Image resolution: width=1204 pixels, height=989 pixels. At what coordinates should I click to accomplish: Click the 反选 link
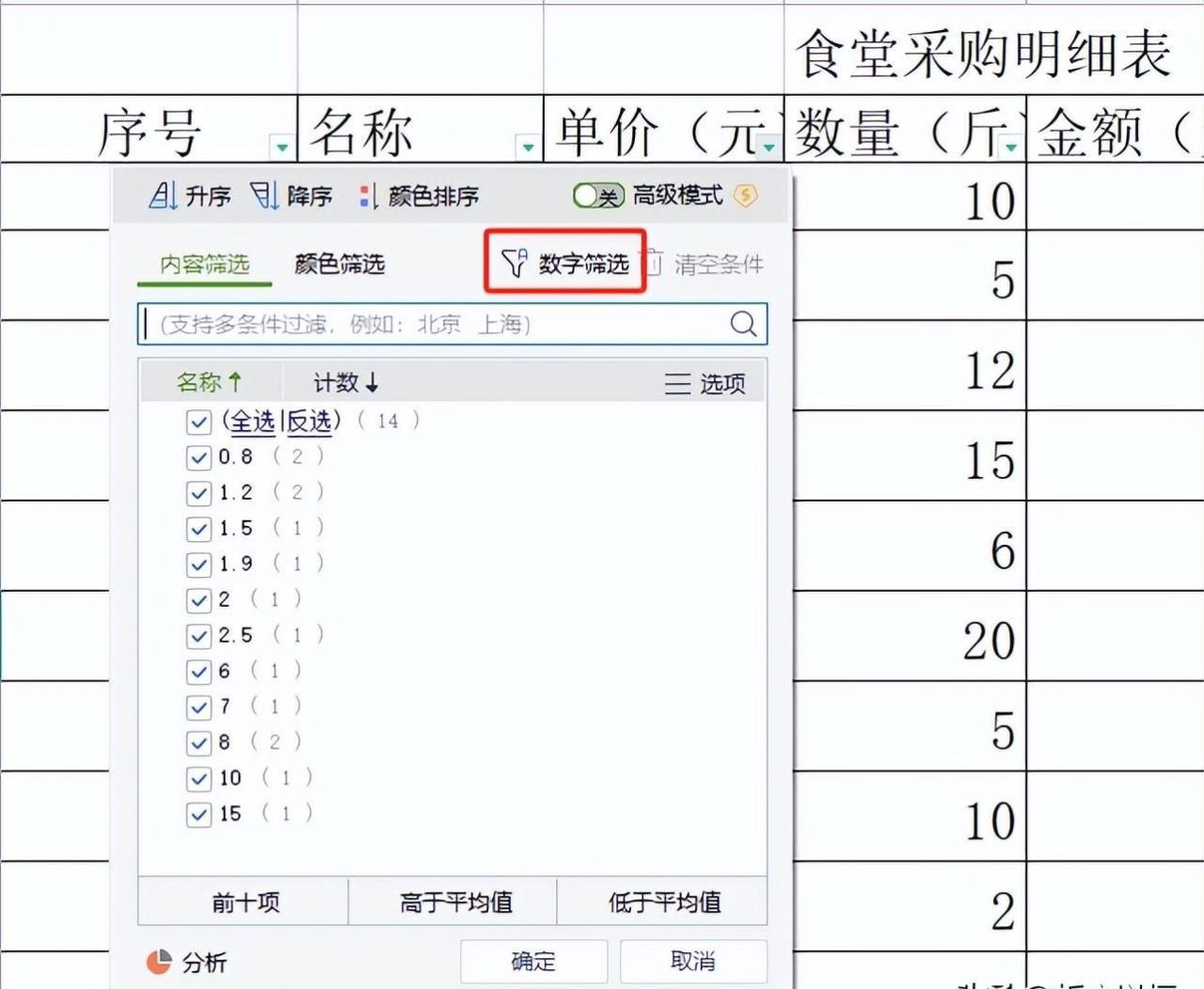click(x=309, y=422)
